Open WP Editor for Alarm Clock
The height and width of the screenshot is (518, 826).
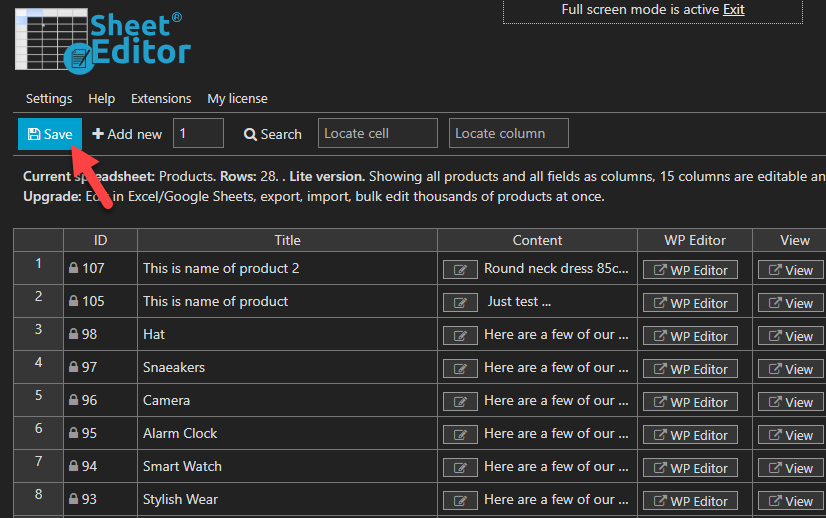click(690, 435)
